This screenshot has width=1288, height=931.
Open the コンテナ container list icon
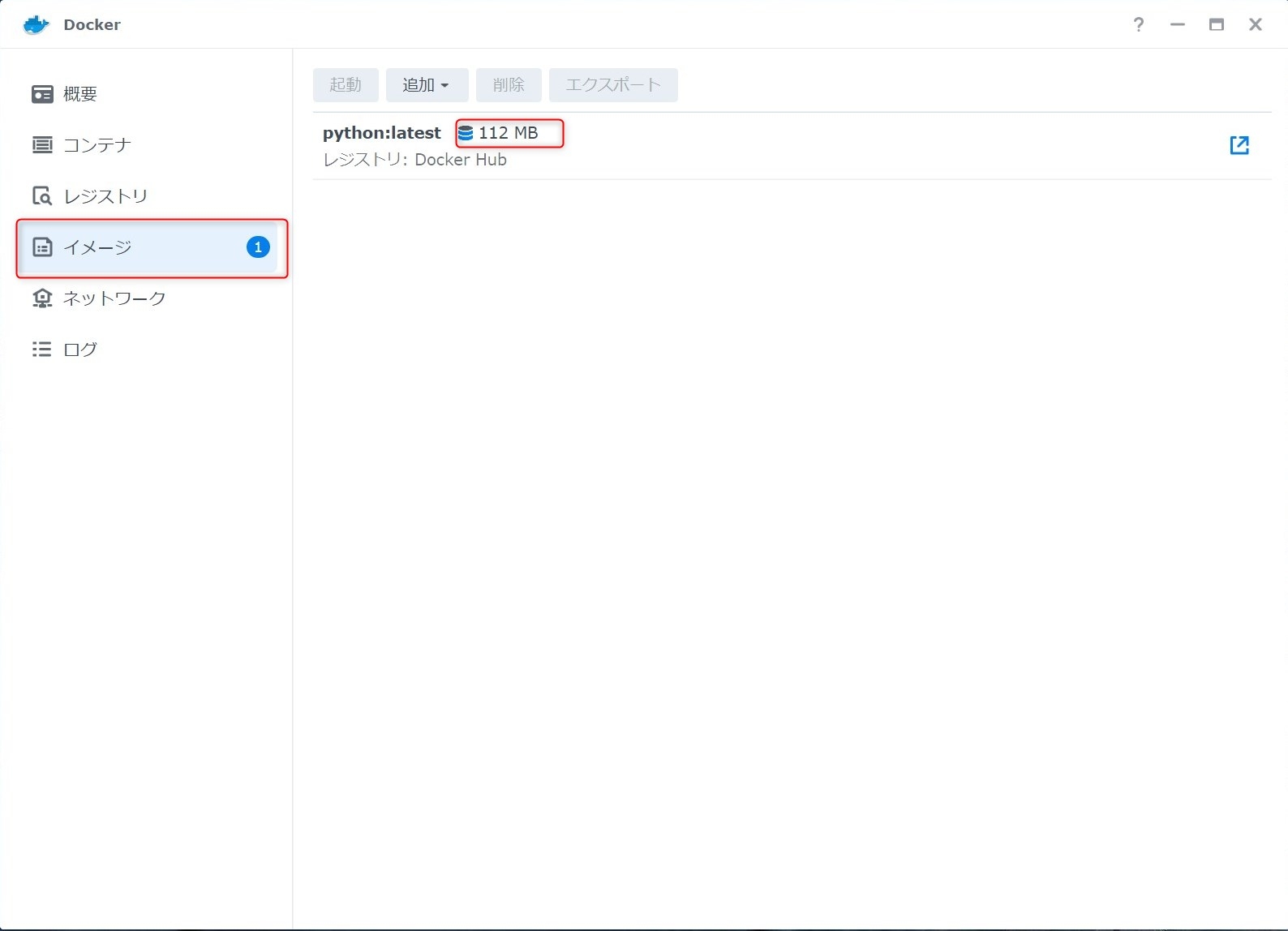[x=42, y=145]
